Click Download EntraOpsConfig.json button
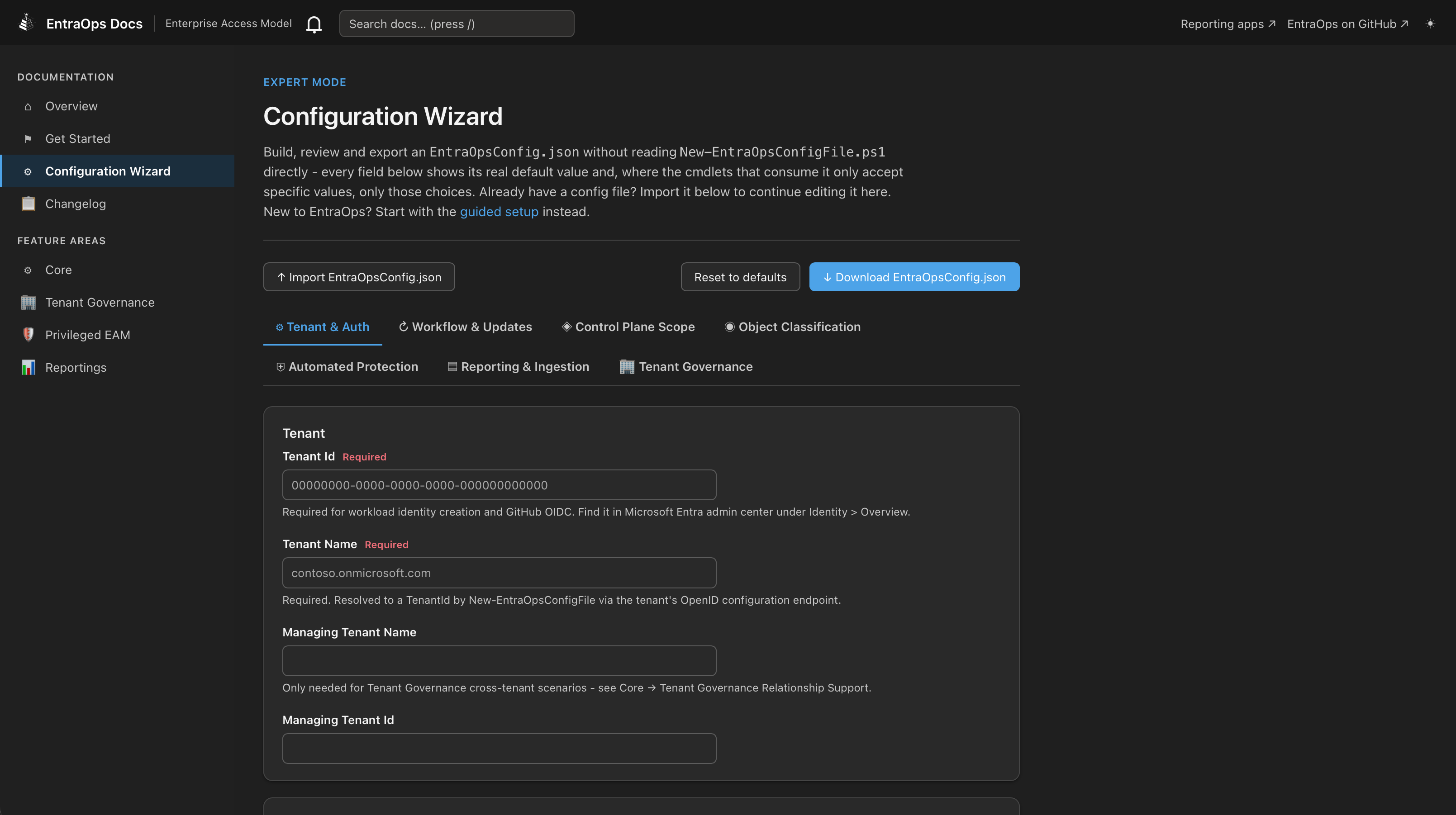Image resolution: width=1456 pixels, height=815 pixels. [x=914, y=277]
